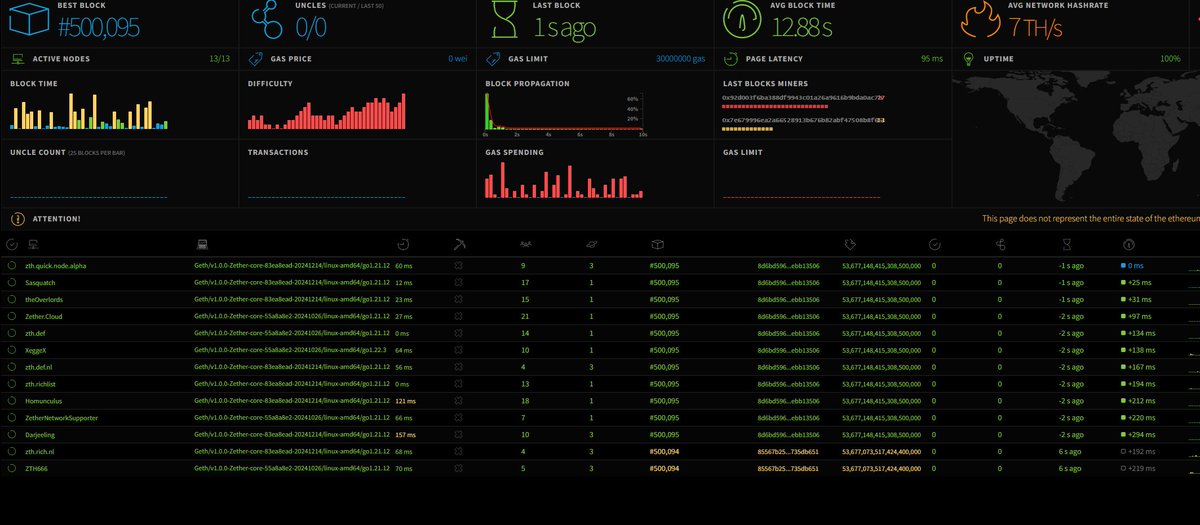Sort by mining pickaxe header icon

click(458, 243)
